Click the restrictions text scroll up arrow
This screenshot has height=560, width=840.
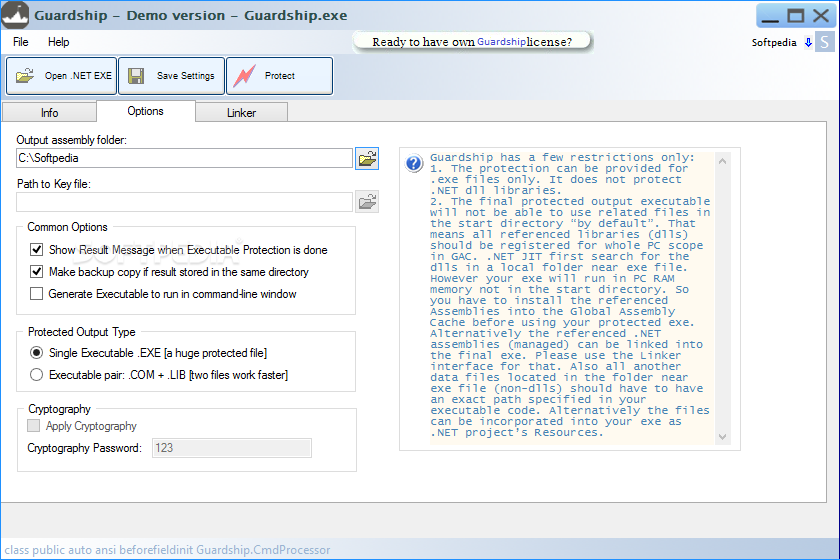[x=722, y=161]
